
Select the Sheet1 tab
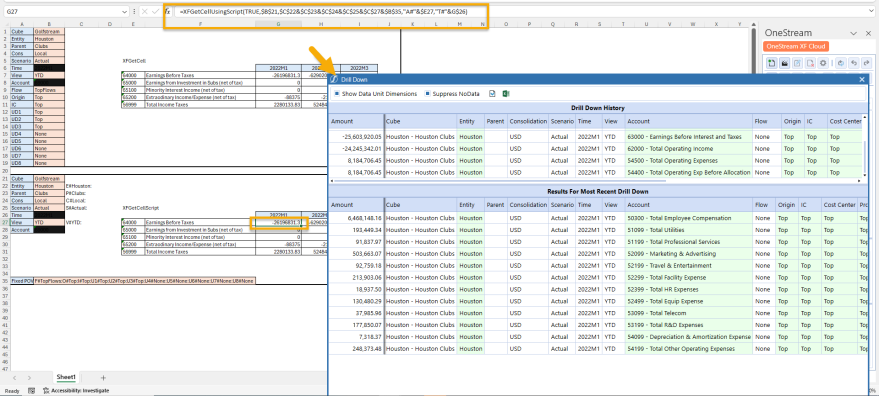66,377
